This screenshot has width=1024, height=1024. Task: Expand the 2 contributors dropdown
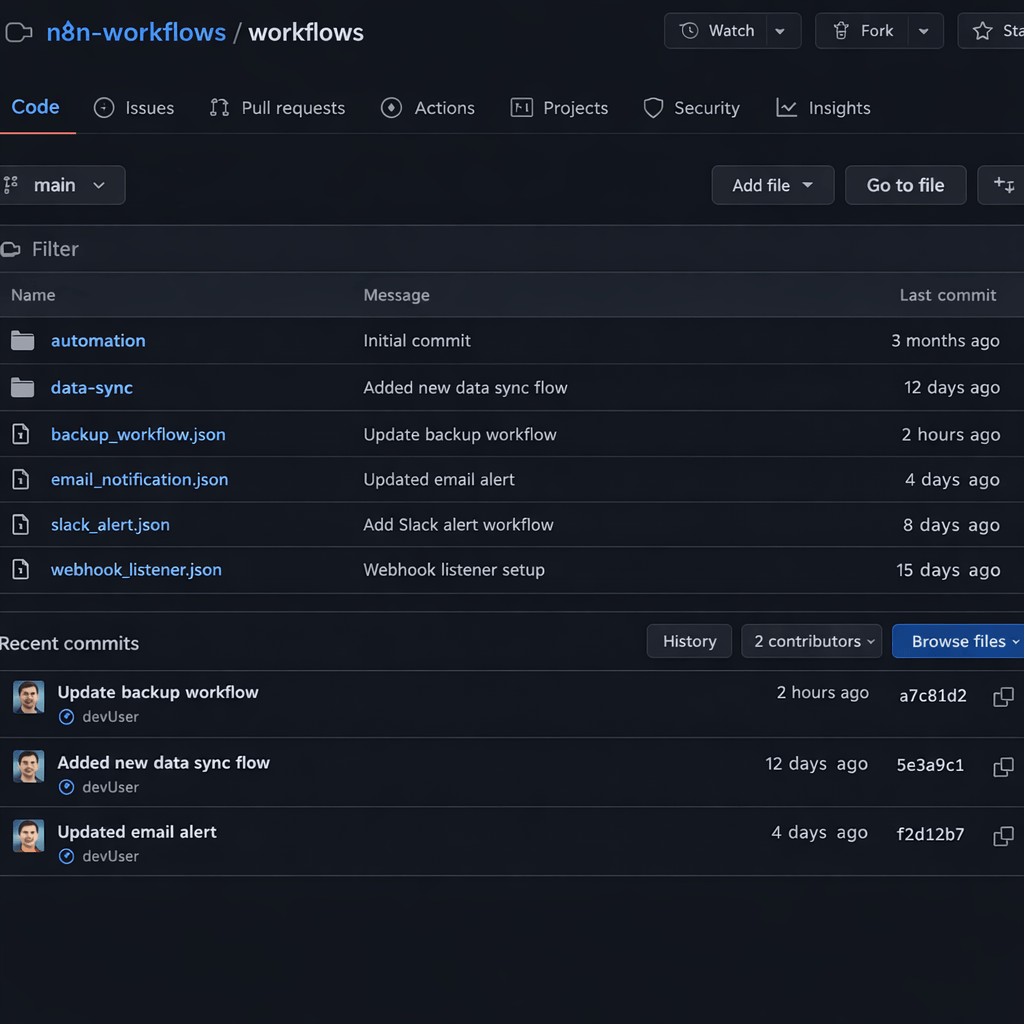click(x=812, y=641)
